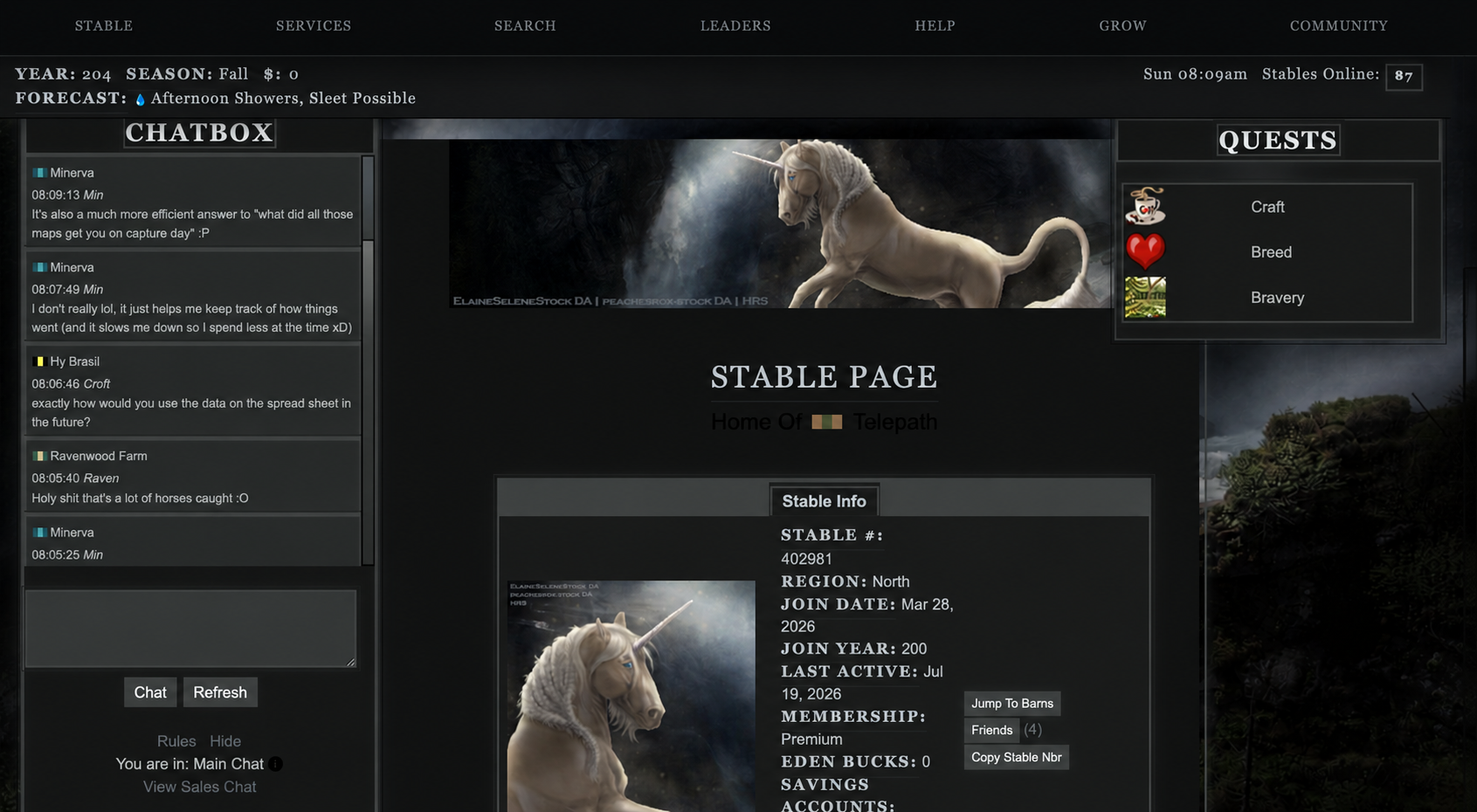Viewport: 1477px width, 812px height.
Task: Click the CHATBOX heading
Action: (x=199, y=133)
